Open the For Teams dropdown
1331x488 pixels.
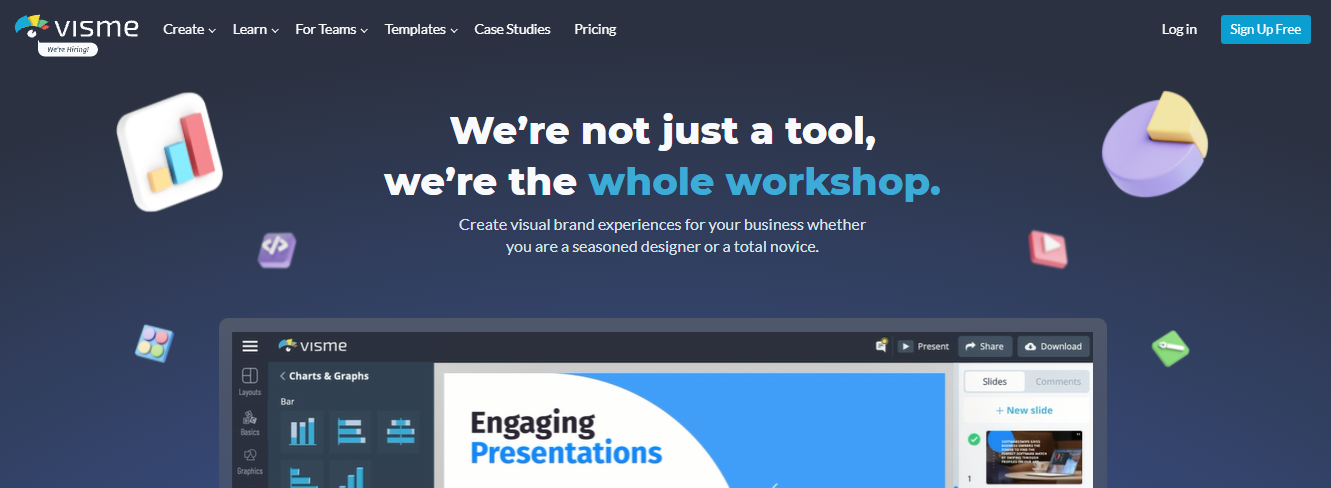(331, 29)
